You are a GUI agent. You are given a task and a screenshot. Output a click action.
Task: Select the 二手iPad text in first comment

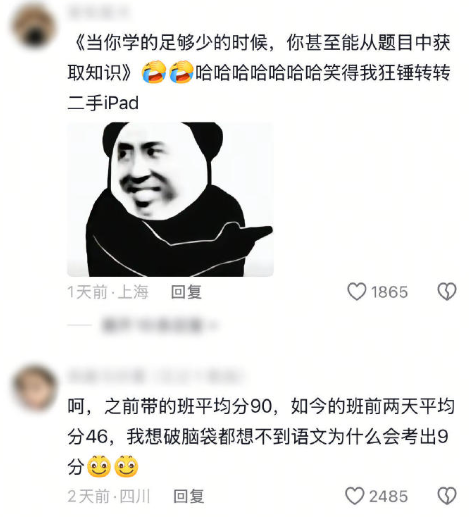coord(103,103)
